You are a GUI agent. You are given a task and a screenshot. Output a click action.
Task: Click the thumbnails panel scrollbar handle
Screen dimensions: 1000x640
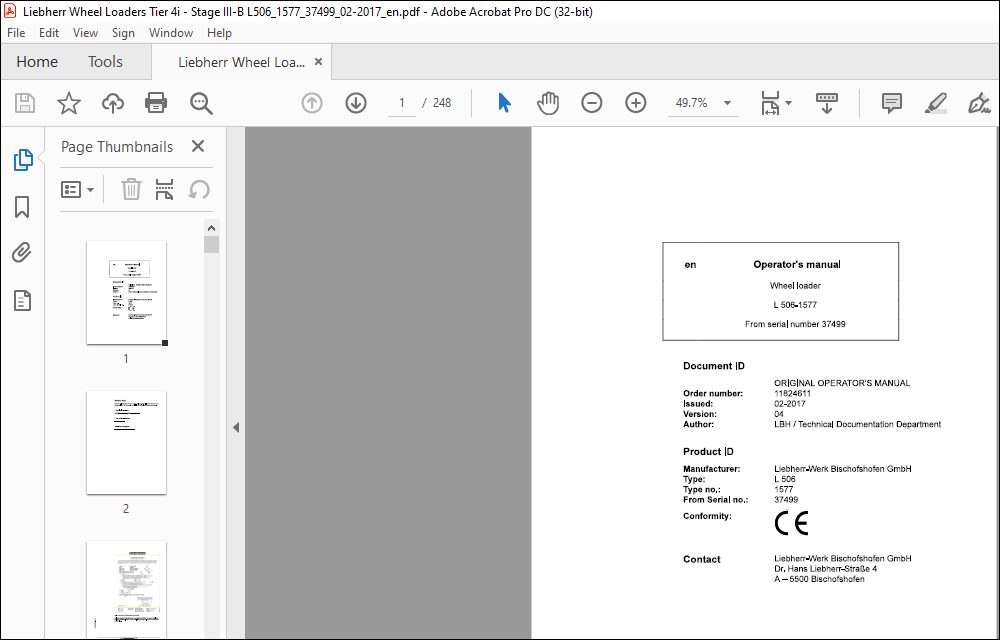coord(212,245)
